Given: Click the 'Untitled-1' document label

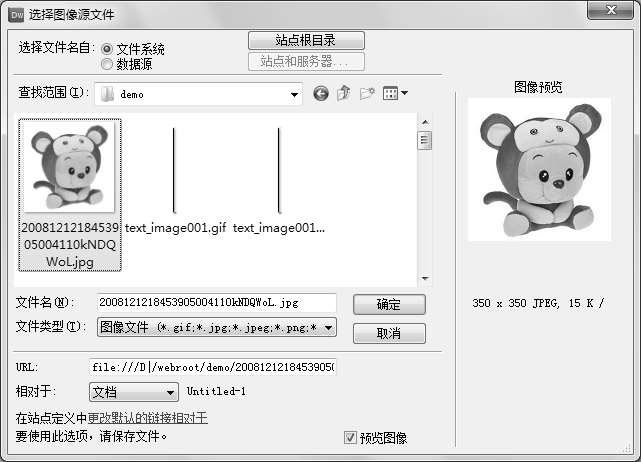Looking at the screenshot, I should point(216,391).
